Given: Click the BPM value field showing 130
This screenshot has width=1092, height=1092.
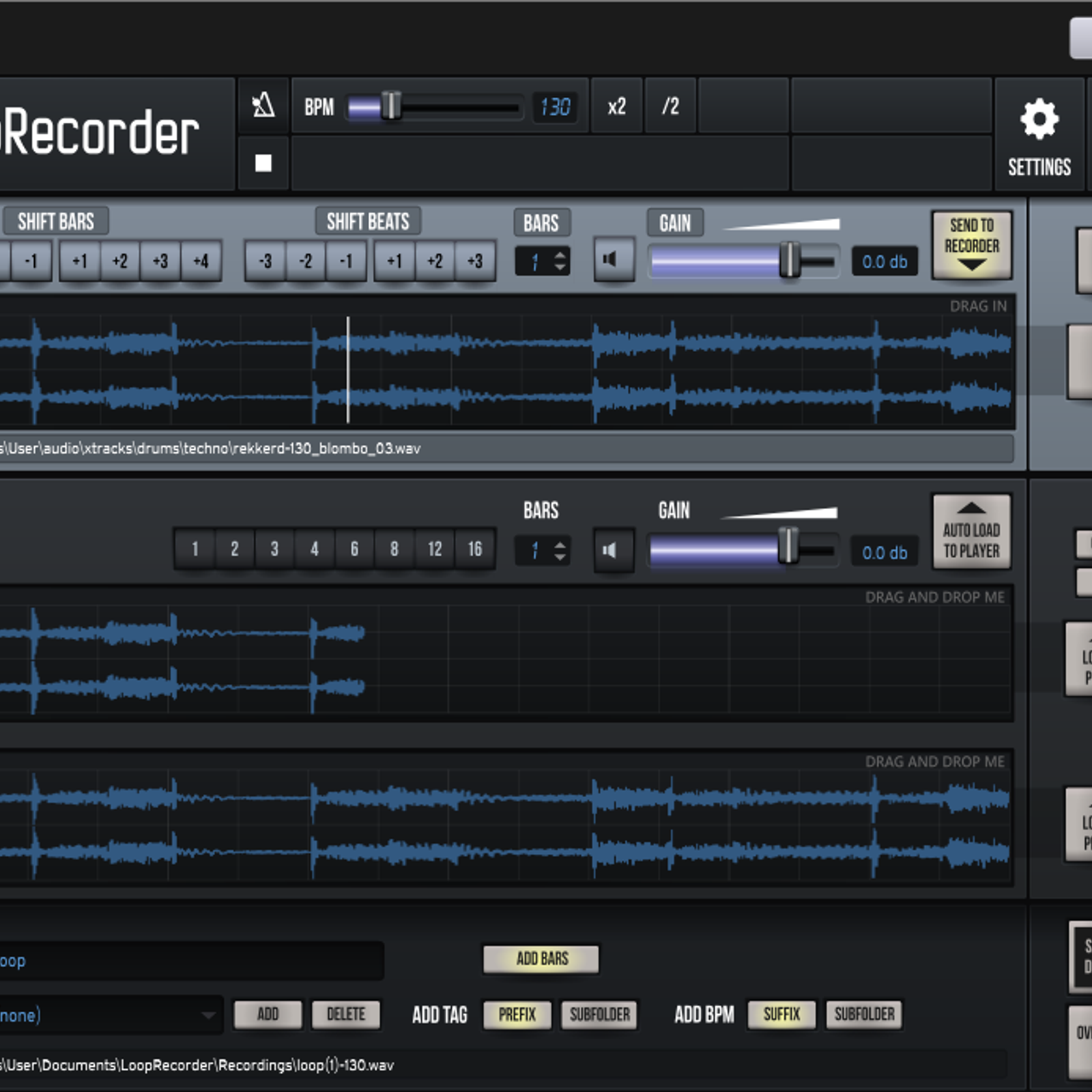Looking at the screenshot, I should pyautogui.click(x=556, y=107).
